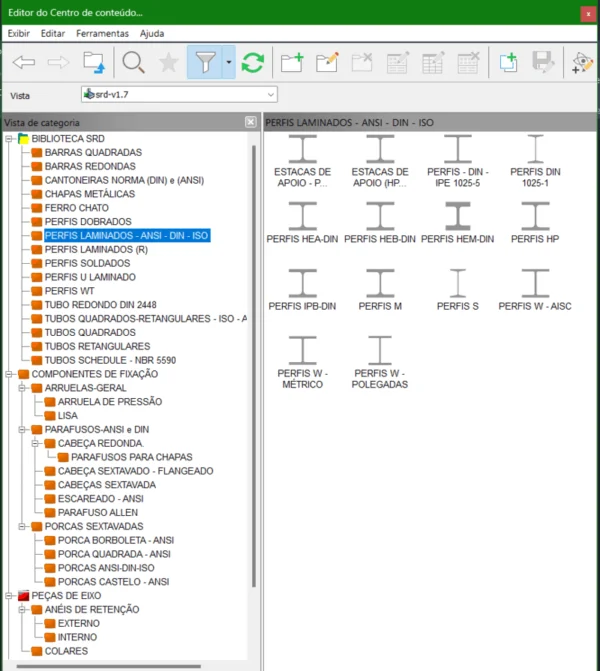Image resolution: width=600 pixels, height=671 pixels.
Task: Create a new category folder
Action: (292, 63)
